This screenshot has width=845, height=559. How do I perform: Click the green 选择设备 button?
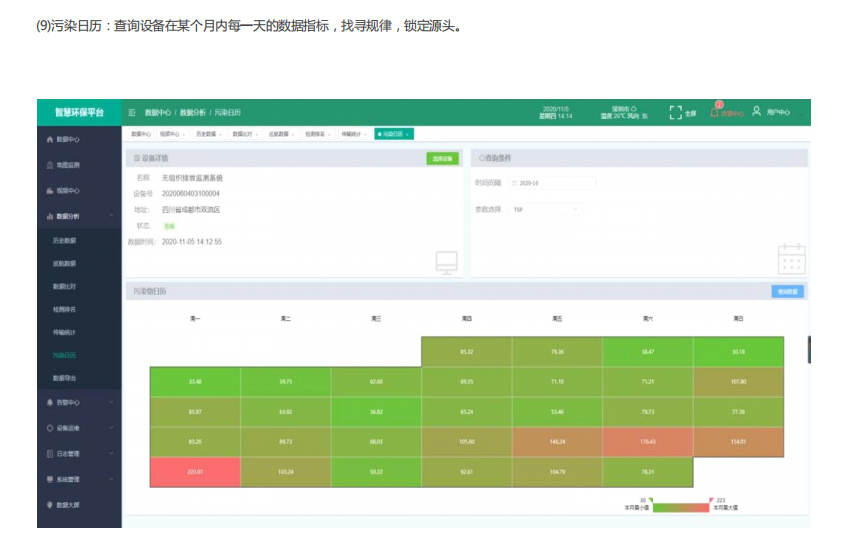(x=441, y=158)
